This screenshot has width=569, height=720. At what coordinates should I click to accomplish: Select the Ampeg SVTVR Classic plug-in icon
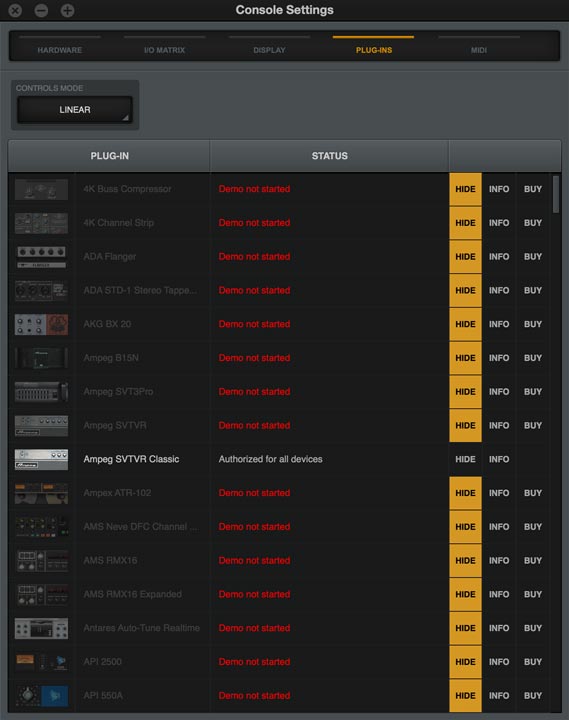click(x=41, y=459)
